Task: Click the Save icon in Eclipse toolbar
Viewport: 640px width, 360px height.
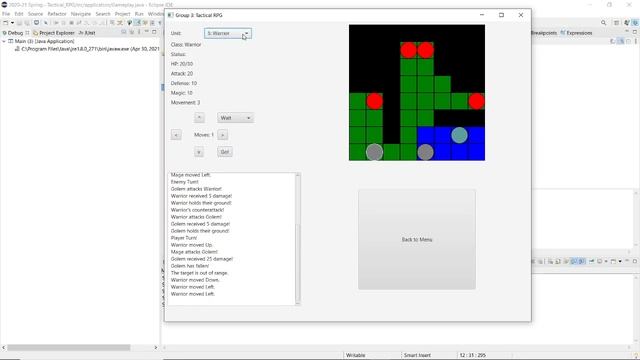Action: (x=19, y=23)
